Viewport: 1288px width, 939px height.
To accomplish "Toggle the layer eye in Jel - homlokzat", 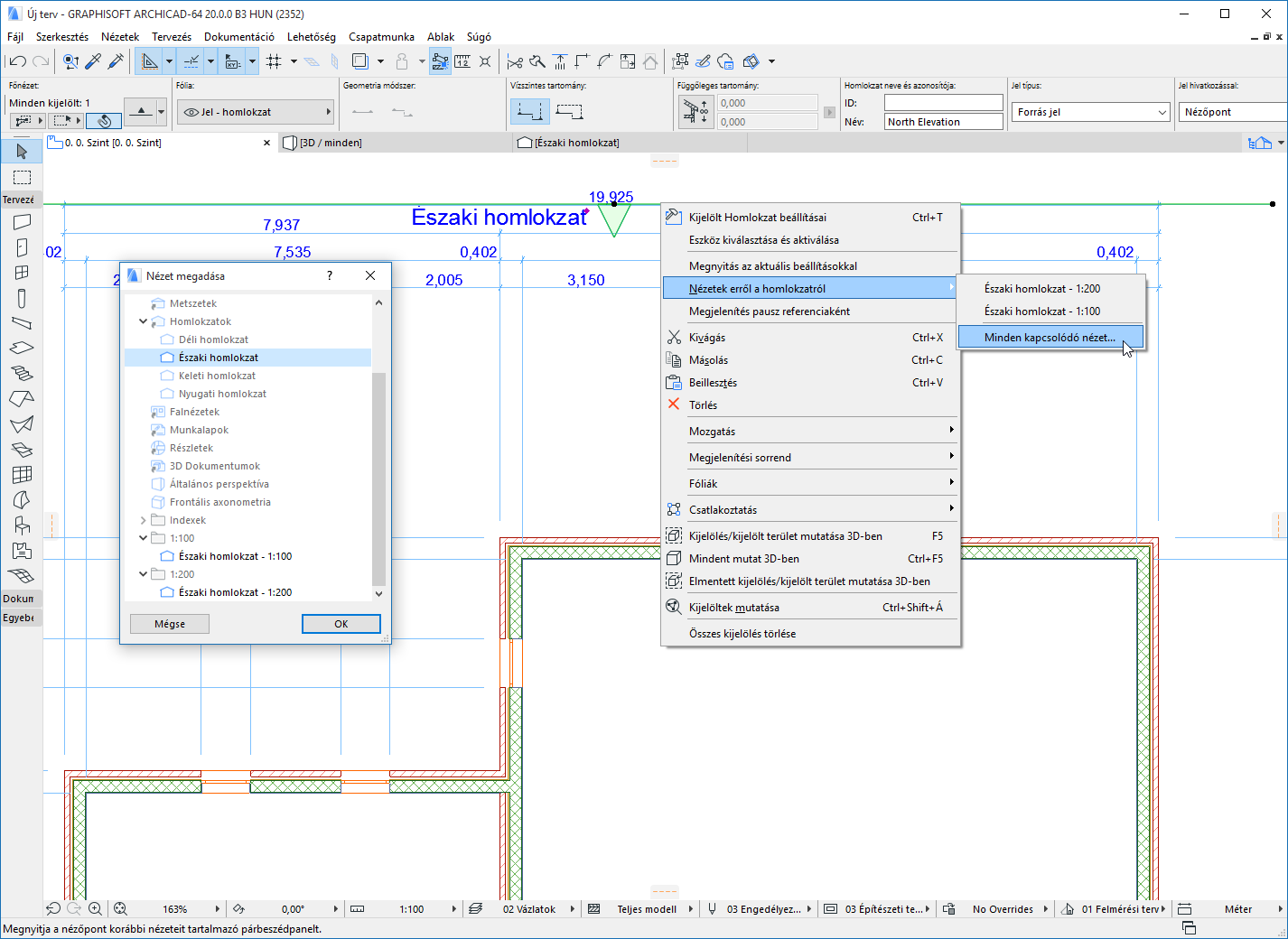I will [x=191, y=112].
